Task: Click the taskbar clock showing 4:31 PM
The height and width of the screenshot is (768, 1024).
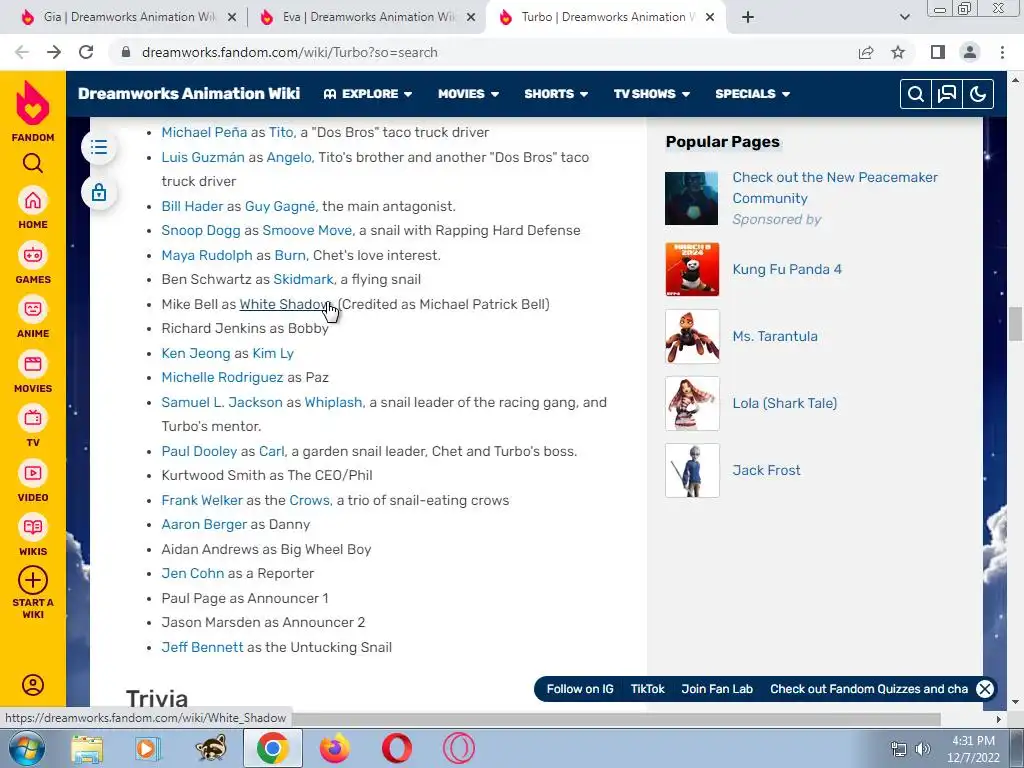Action: (973, 749)
